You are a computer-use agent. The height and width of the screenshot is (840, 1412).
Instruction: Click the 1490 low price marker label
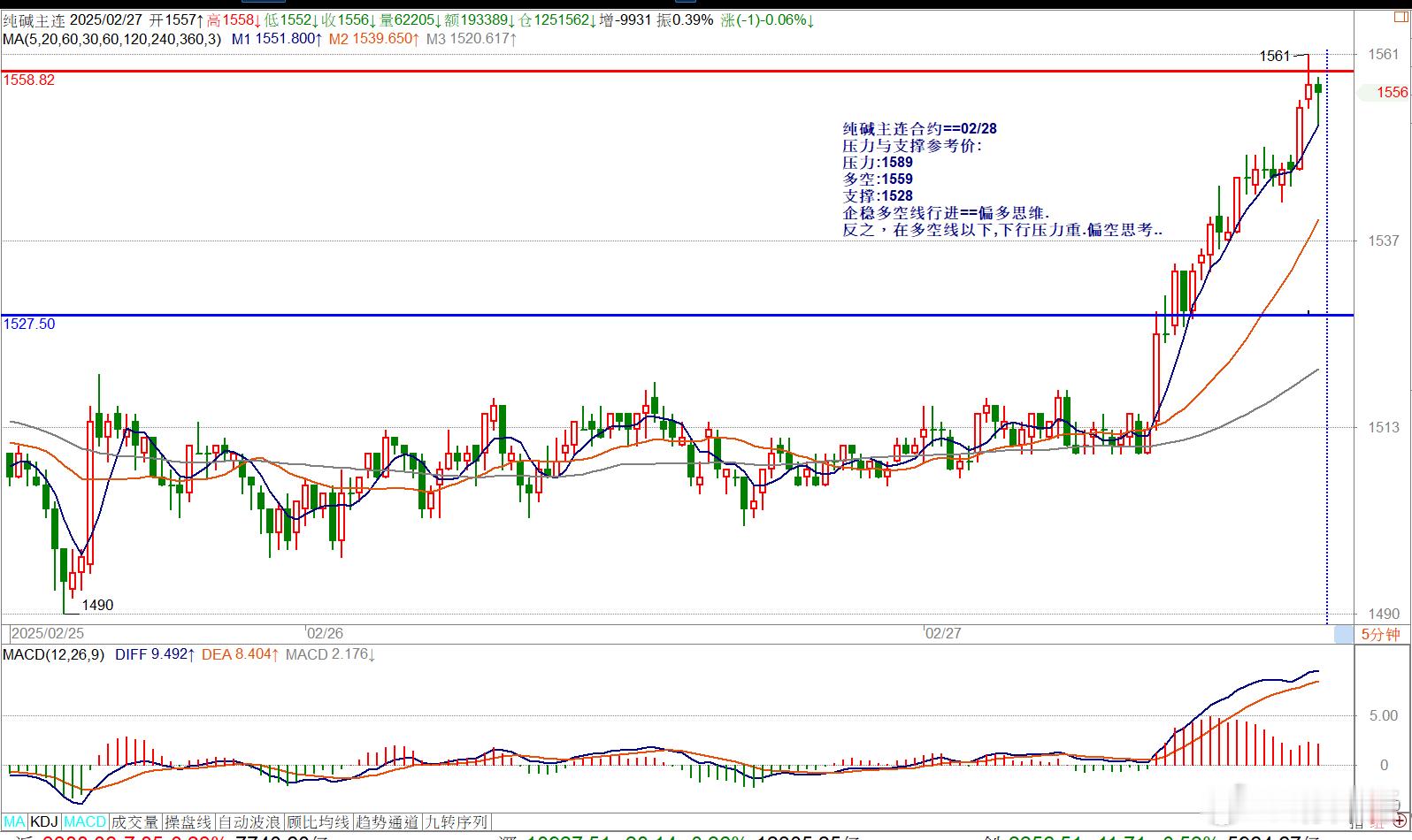pyautogui.click(x=98, y=605)
